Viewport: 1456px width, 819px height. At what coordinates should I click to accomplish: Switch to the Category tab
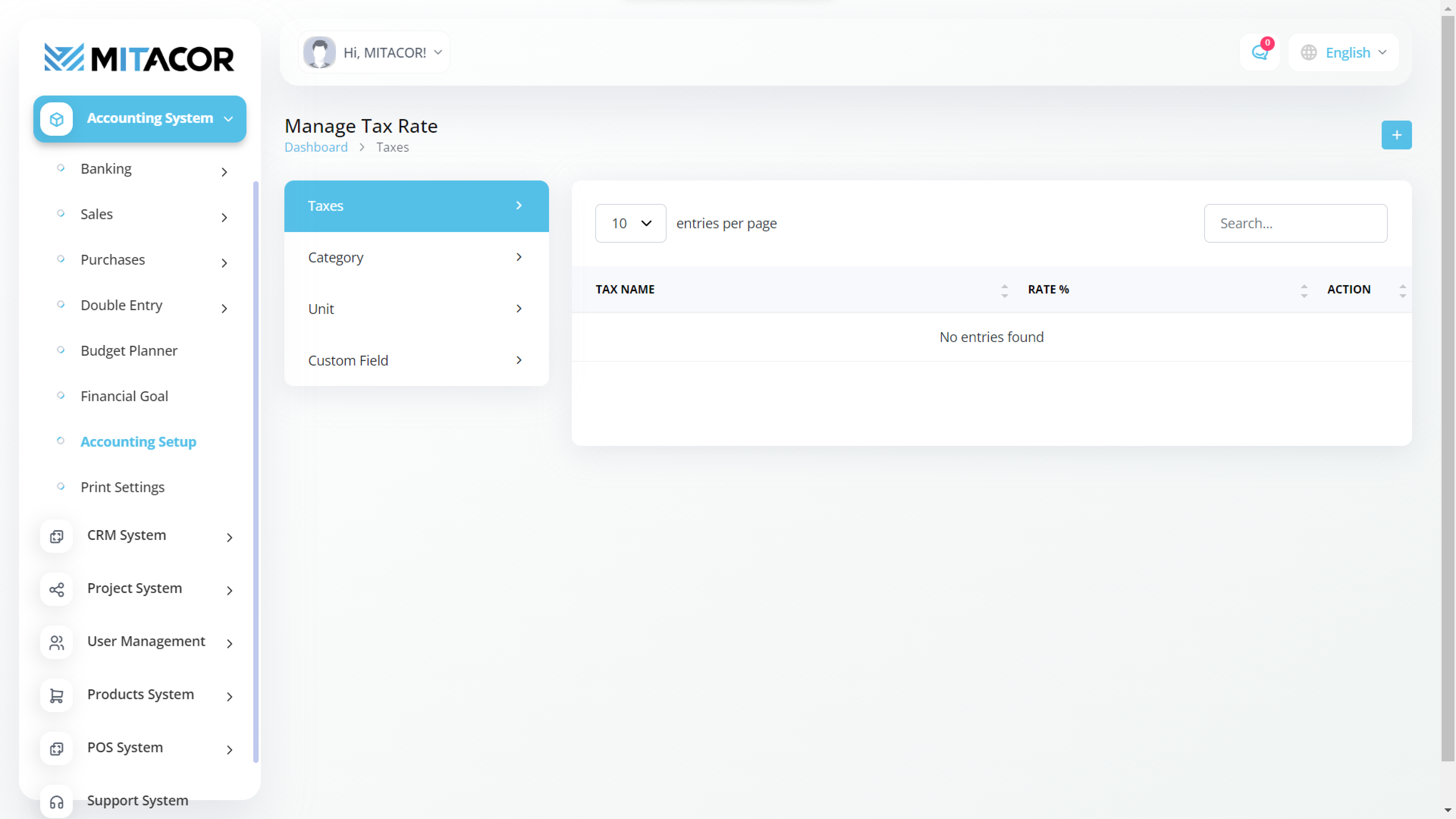coord(416,257)
